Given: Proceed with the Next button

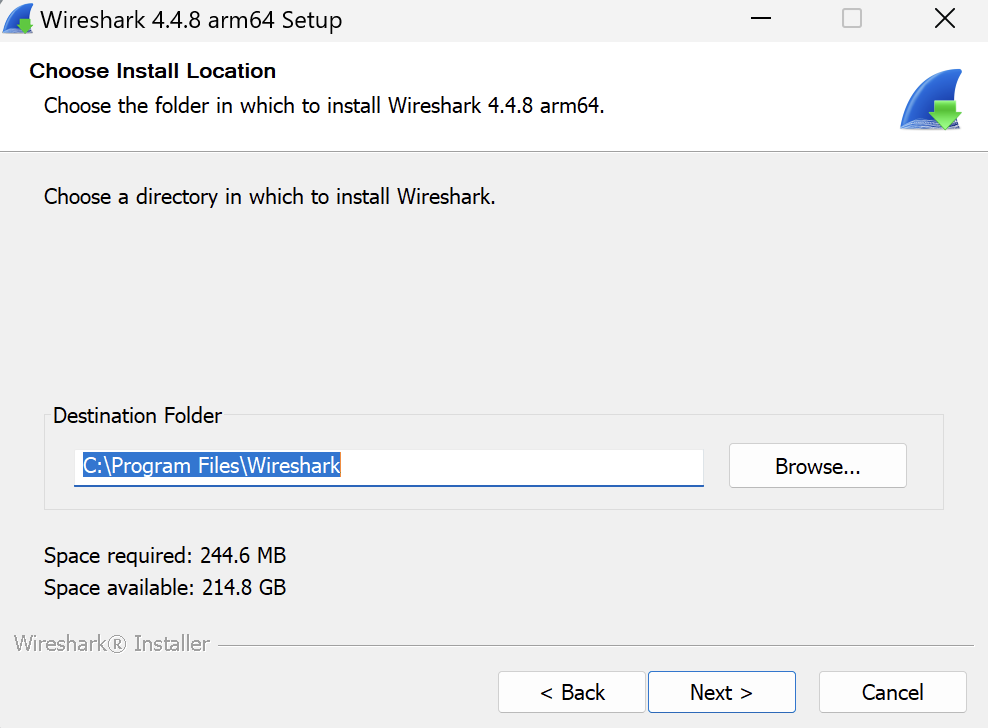Looking at the screenshot, I should (721, 692).
